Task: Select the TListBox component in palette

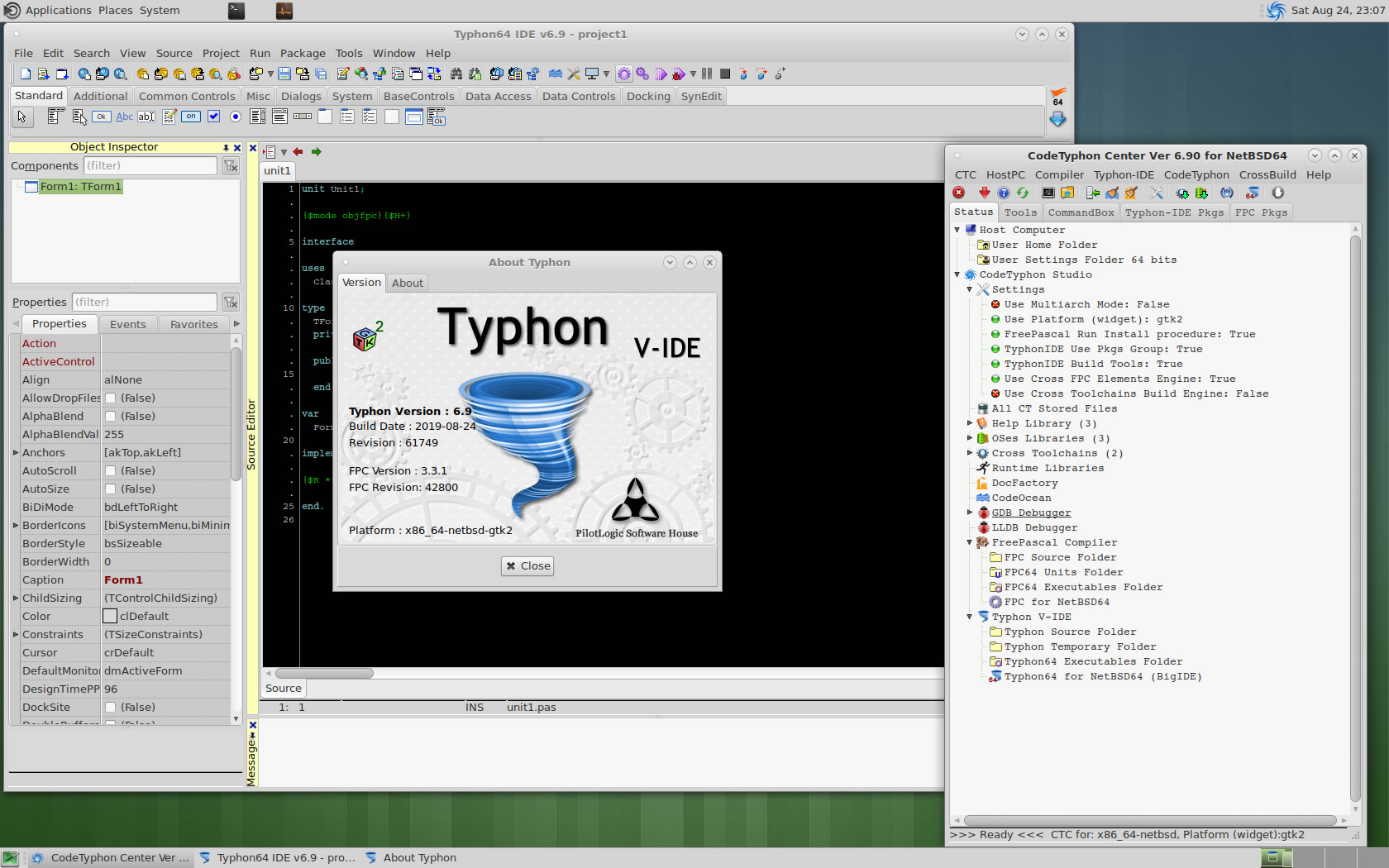Action: [x=258, y=117]
